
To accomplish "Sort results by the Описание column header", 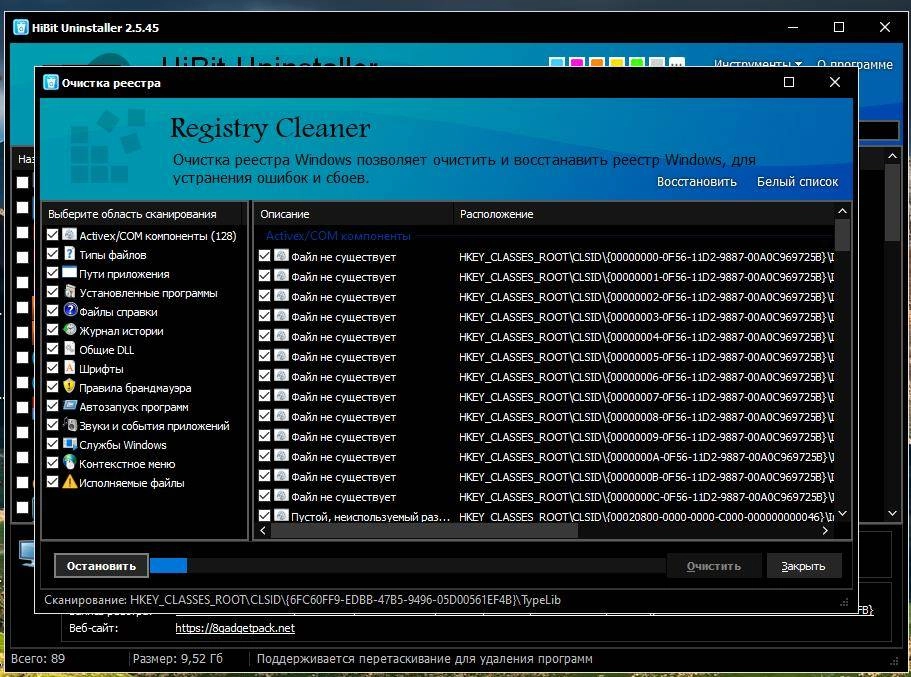I will [x=353, y=214].
